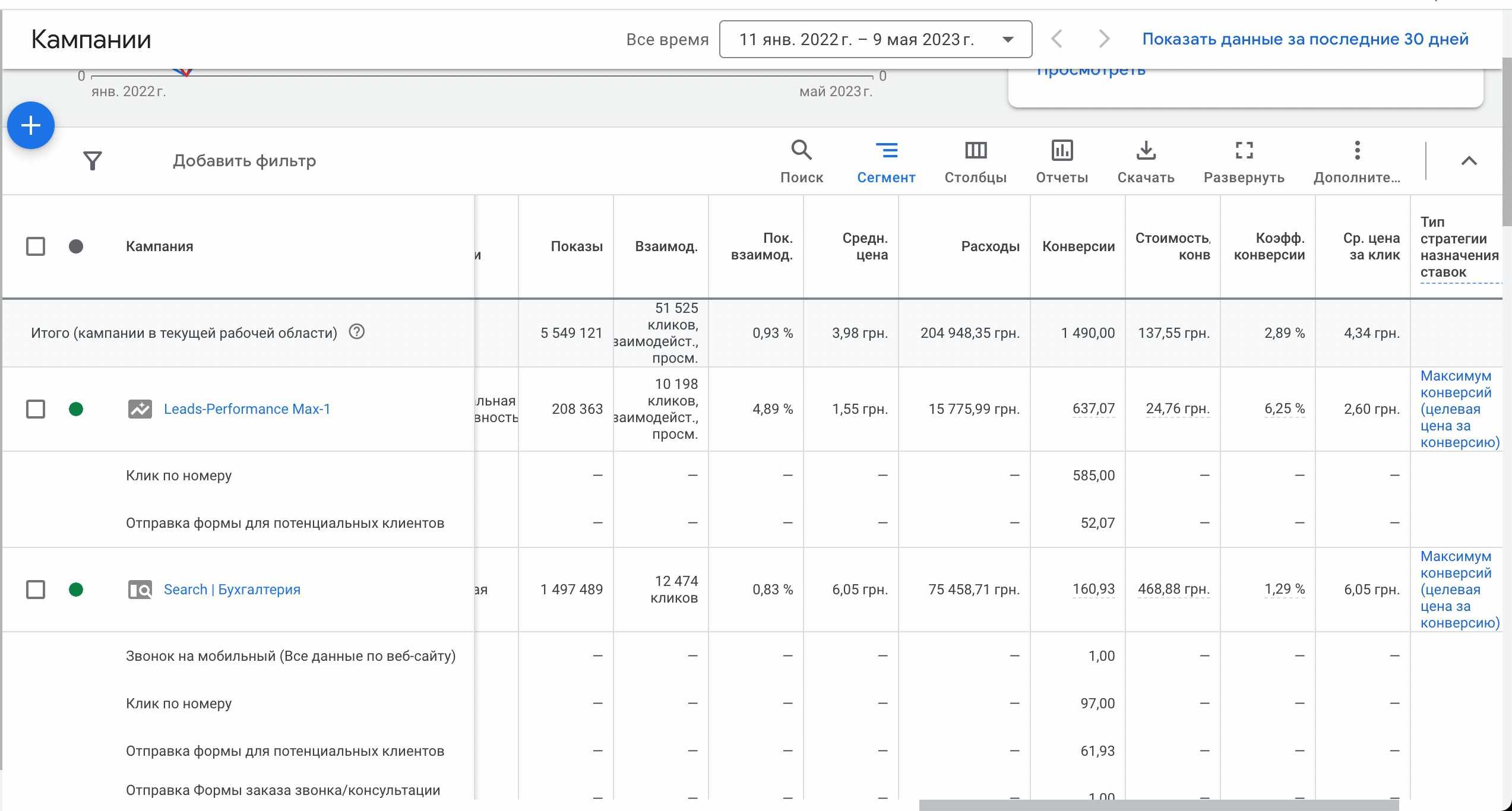Sort by the Конверсии column header

(1078, 246)
